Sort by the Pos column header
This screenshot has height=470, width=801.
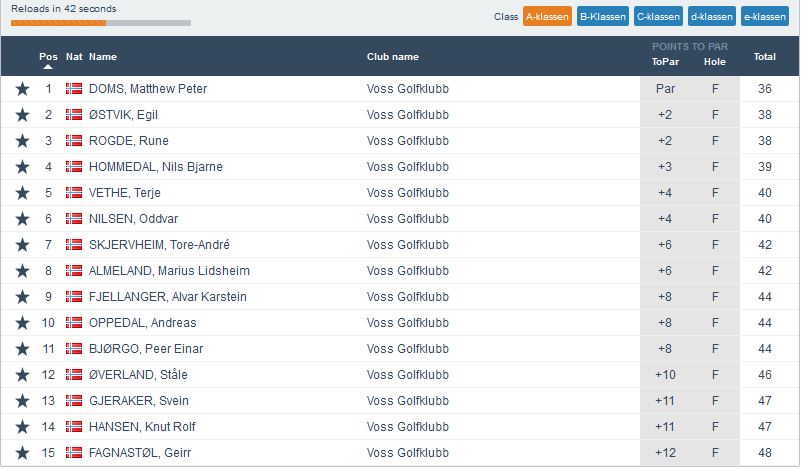pyautogui.click(x=48, y=57)
